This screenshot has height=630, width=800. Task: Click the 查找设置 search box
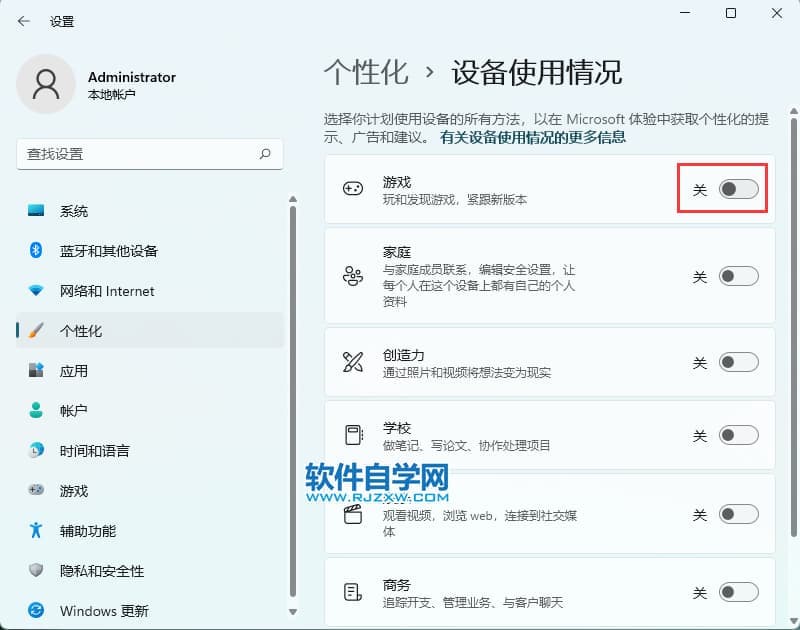click(x=140, y=154)
